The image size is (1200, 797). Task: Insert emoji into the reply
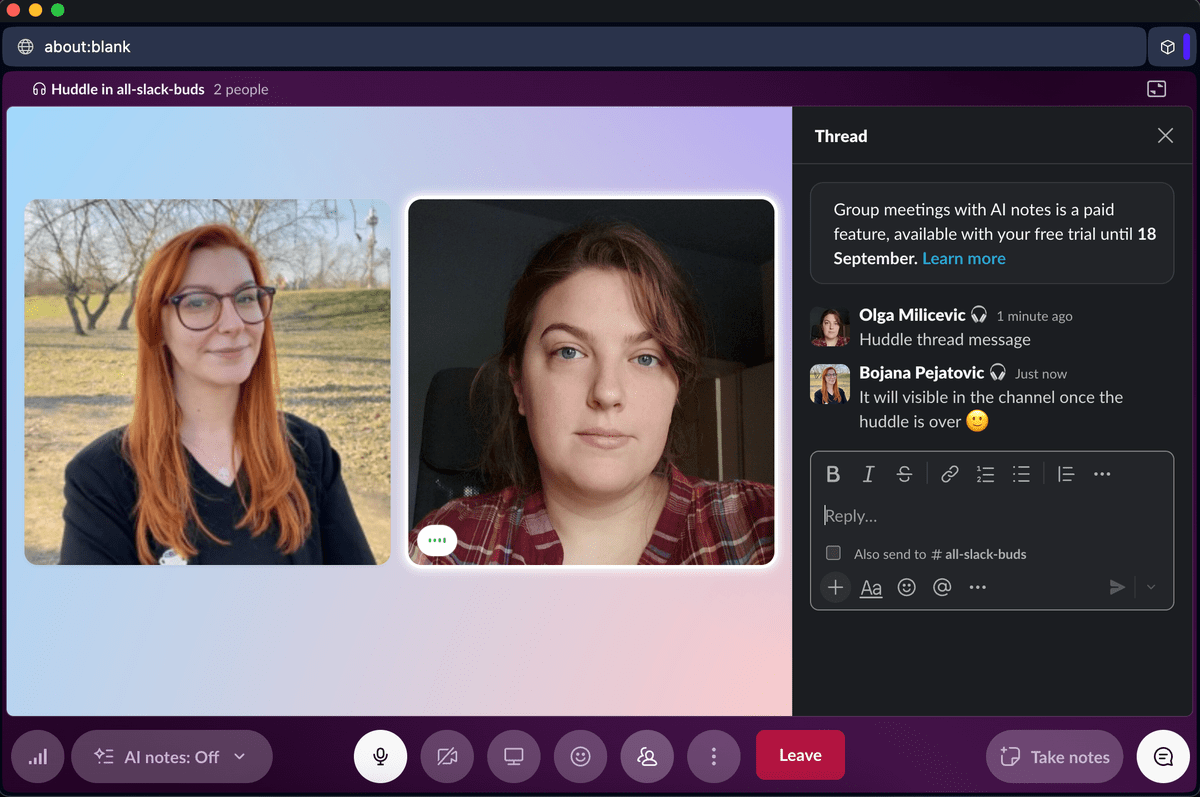pyautogui.click(x=906, y=588)
